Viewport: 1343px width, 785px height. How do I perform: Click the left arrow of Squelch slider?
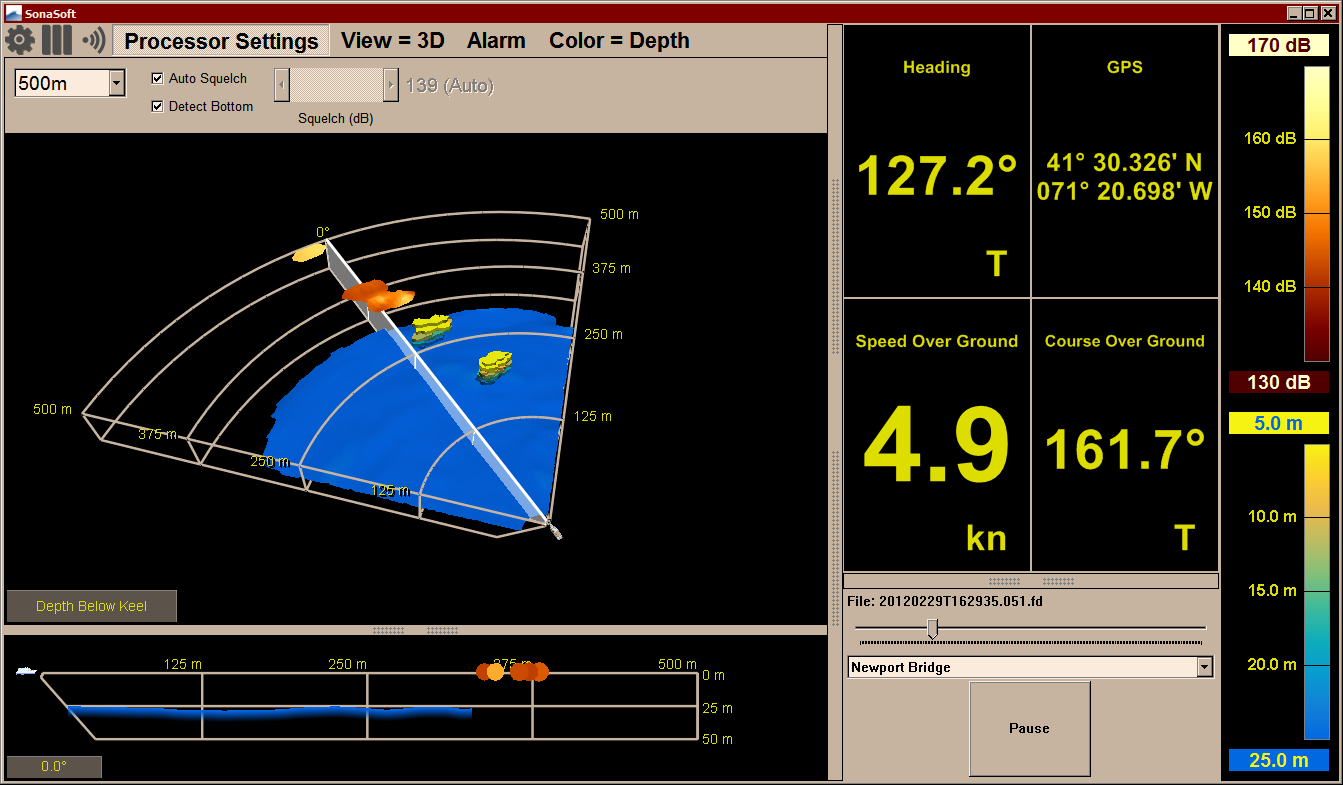(282, 85)
